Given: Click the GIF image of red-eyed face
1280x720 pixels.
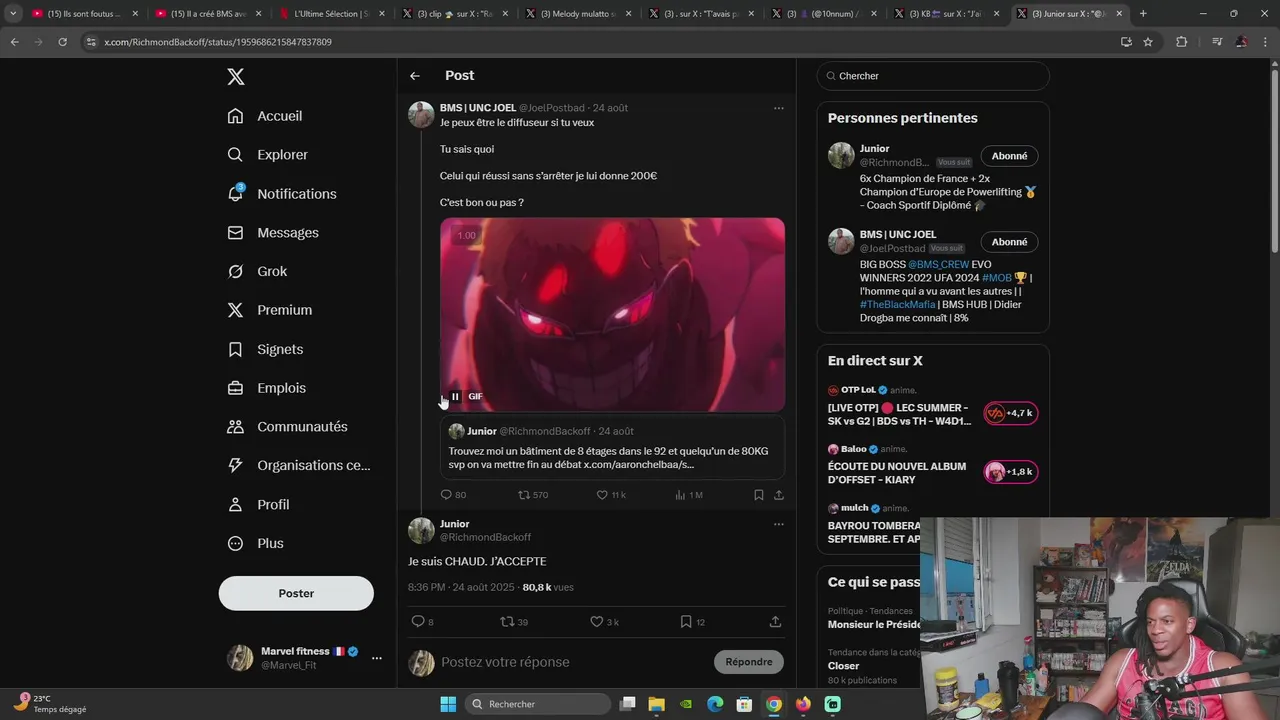Looking at the screenshot, I should [x=612, y=315].
